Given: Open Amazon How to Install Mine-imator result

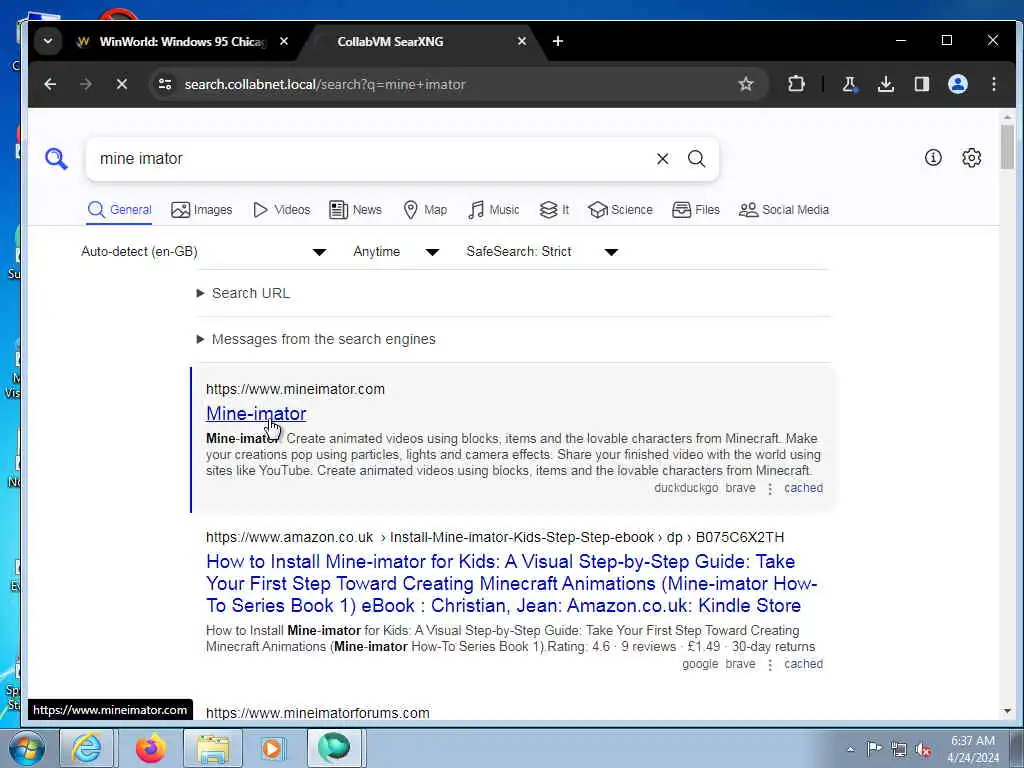Looking at the screenshot, I should (x=511, y=583).
